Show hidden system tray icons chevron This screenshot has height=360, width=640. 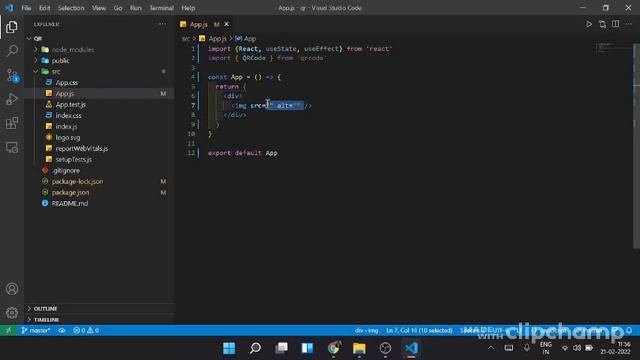pyautogui.click(x=491, y=348)
